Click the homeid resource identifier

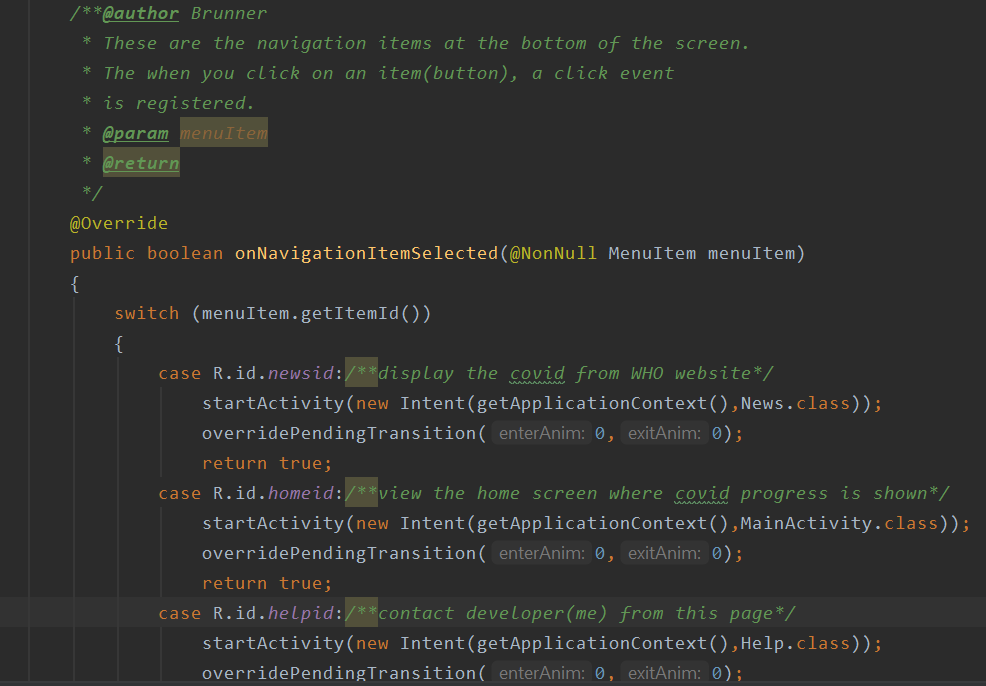(301, 494)
